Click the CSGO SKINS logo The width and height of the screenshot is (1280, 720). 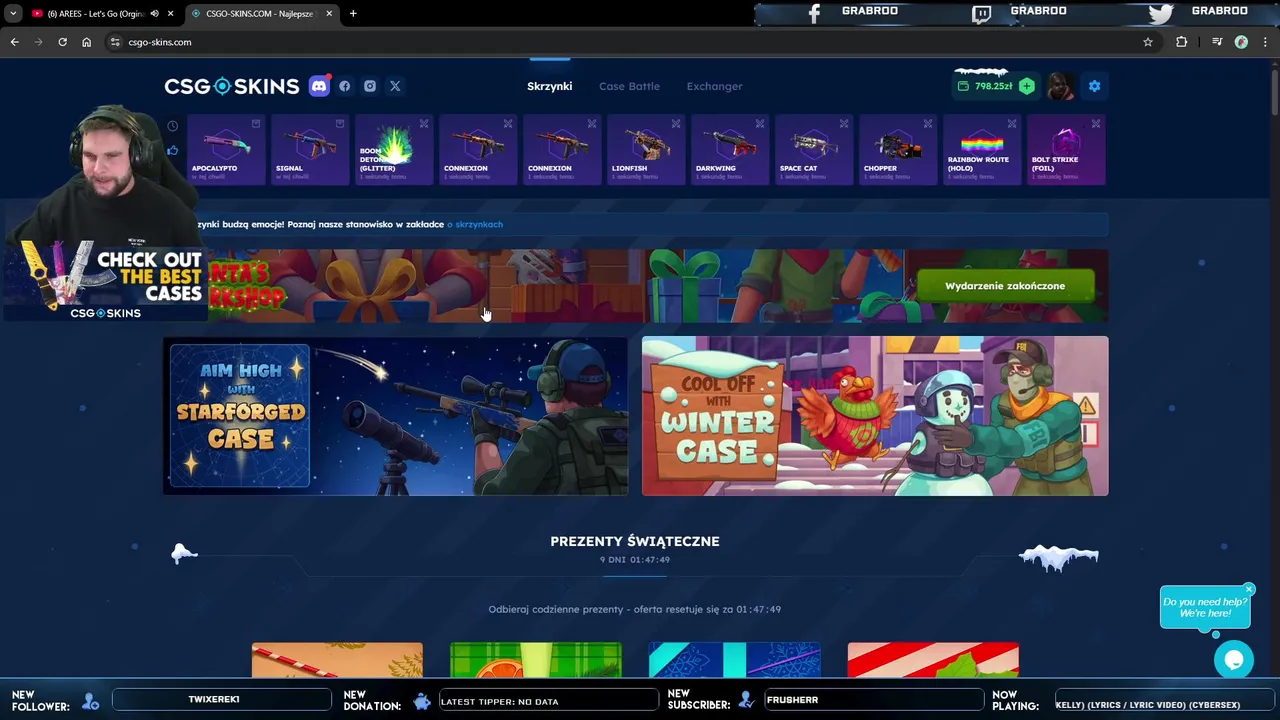point(232,86)
